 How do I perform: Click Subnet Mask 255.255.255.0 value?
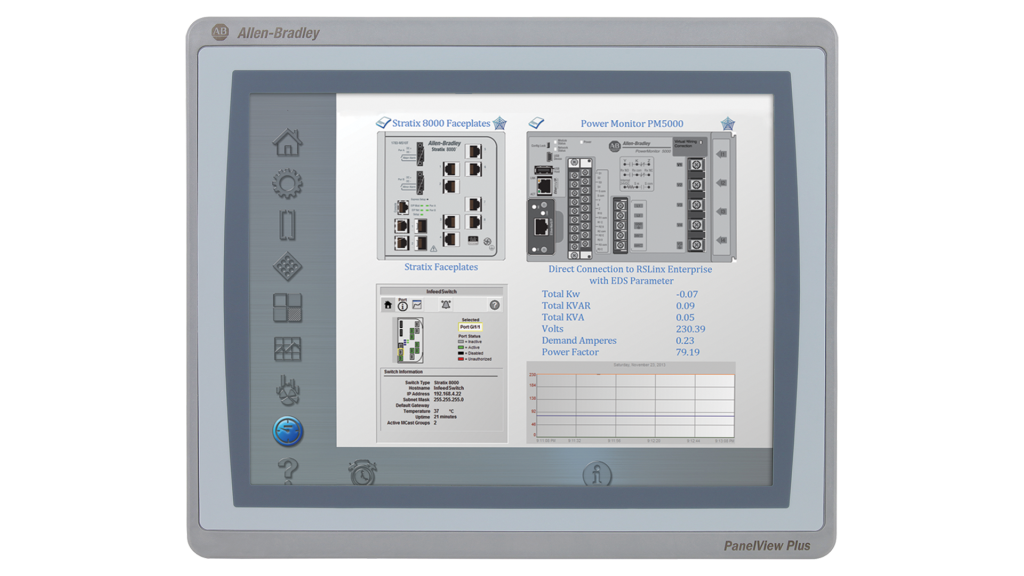click(x=449, y=400)
